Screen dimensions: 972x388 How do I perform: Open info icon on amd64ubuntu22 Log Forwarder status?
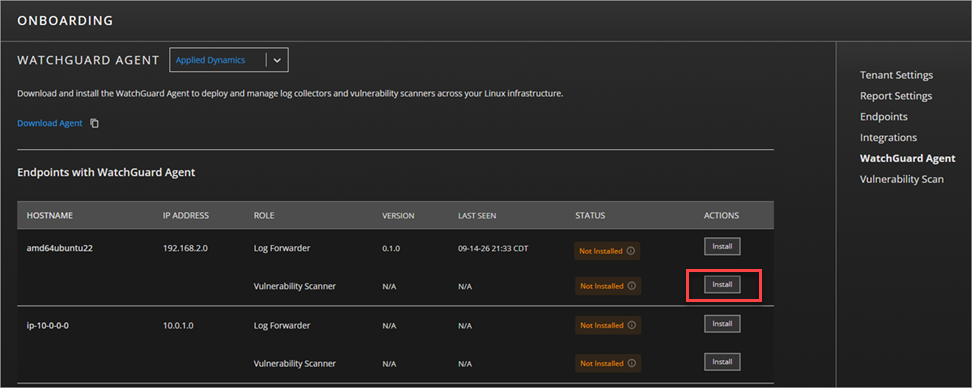click(x=631, y=251)
